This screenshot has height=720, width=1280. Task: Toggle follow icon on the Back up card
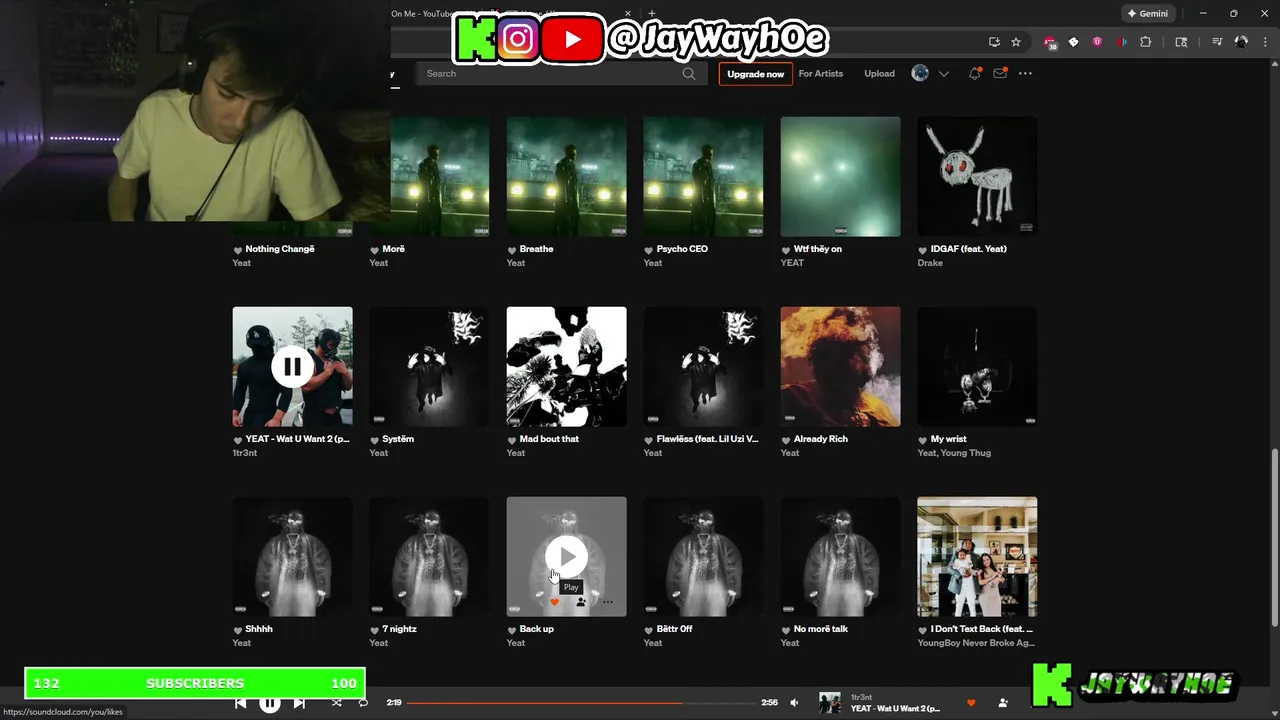point(581,602)
